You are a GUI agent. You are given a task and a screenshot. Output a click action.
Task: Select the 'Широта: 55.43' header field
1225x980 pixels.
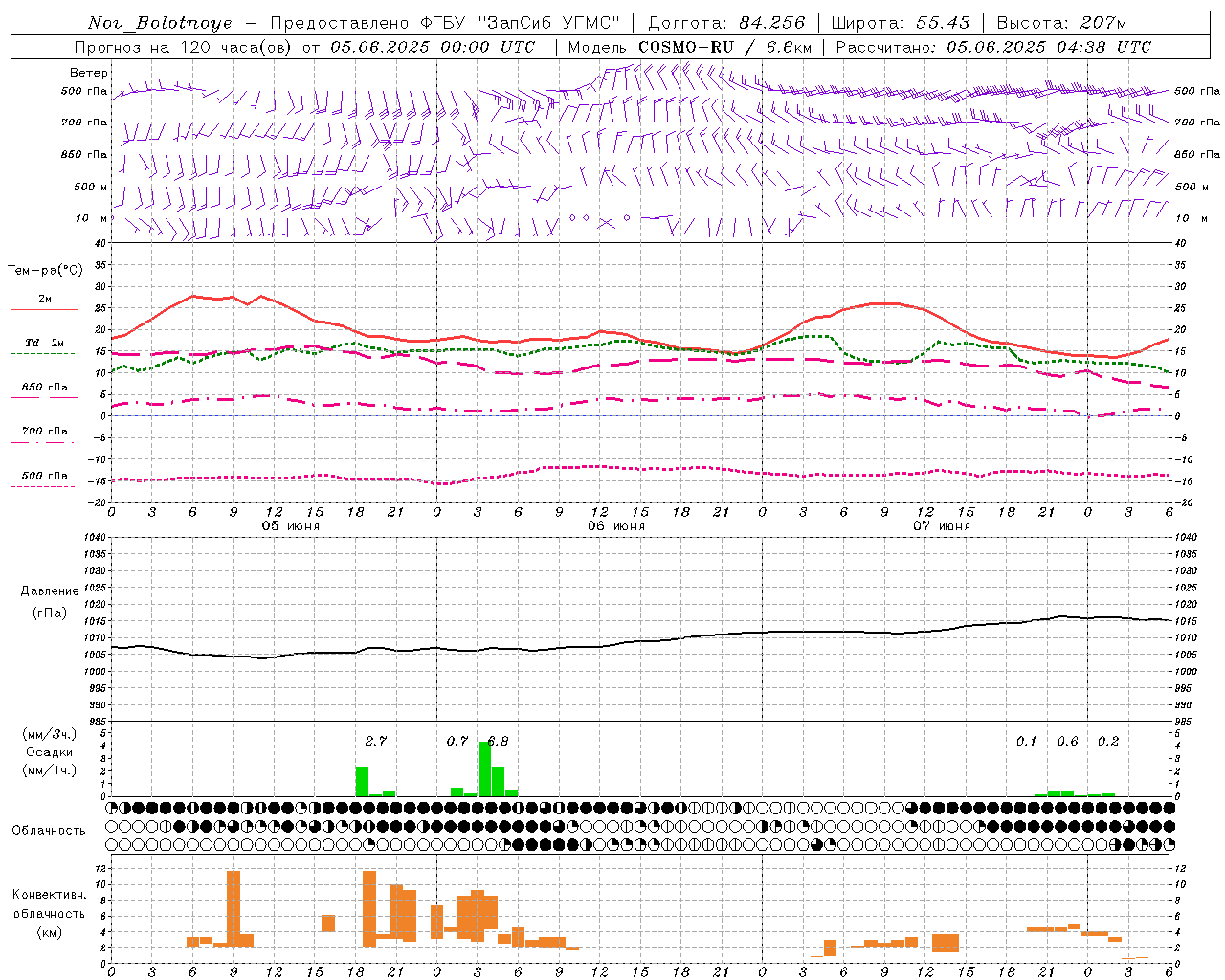[x=901, y=23]
